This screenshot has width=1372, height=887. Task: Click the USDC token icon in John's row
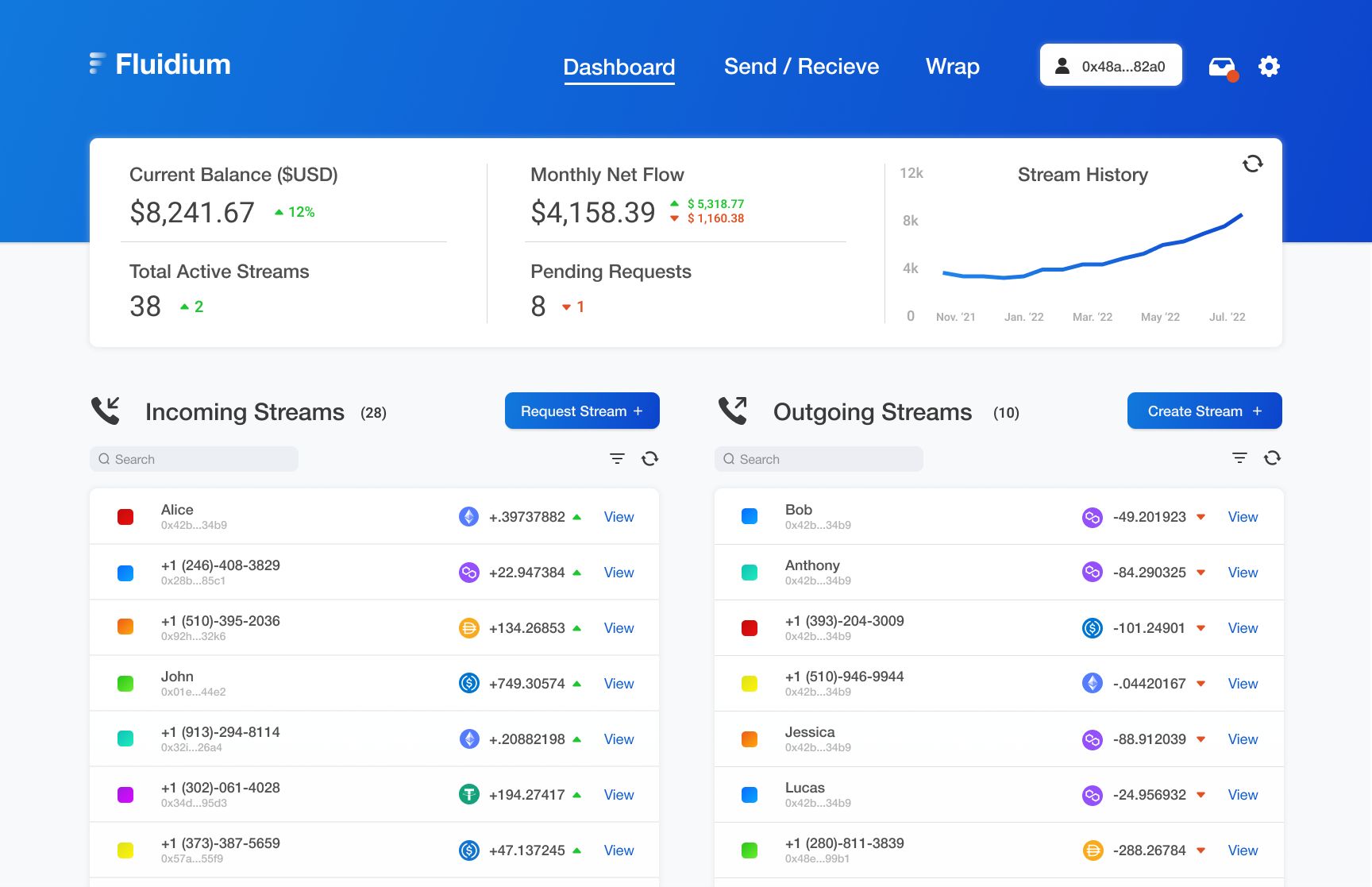click(x=469, y=684)
